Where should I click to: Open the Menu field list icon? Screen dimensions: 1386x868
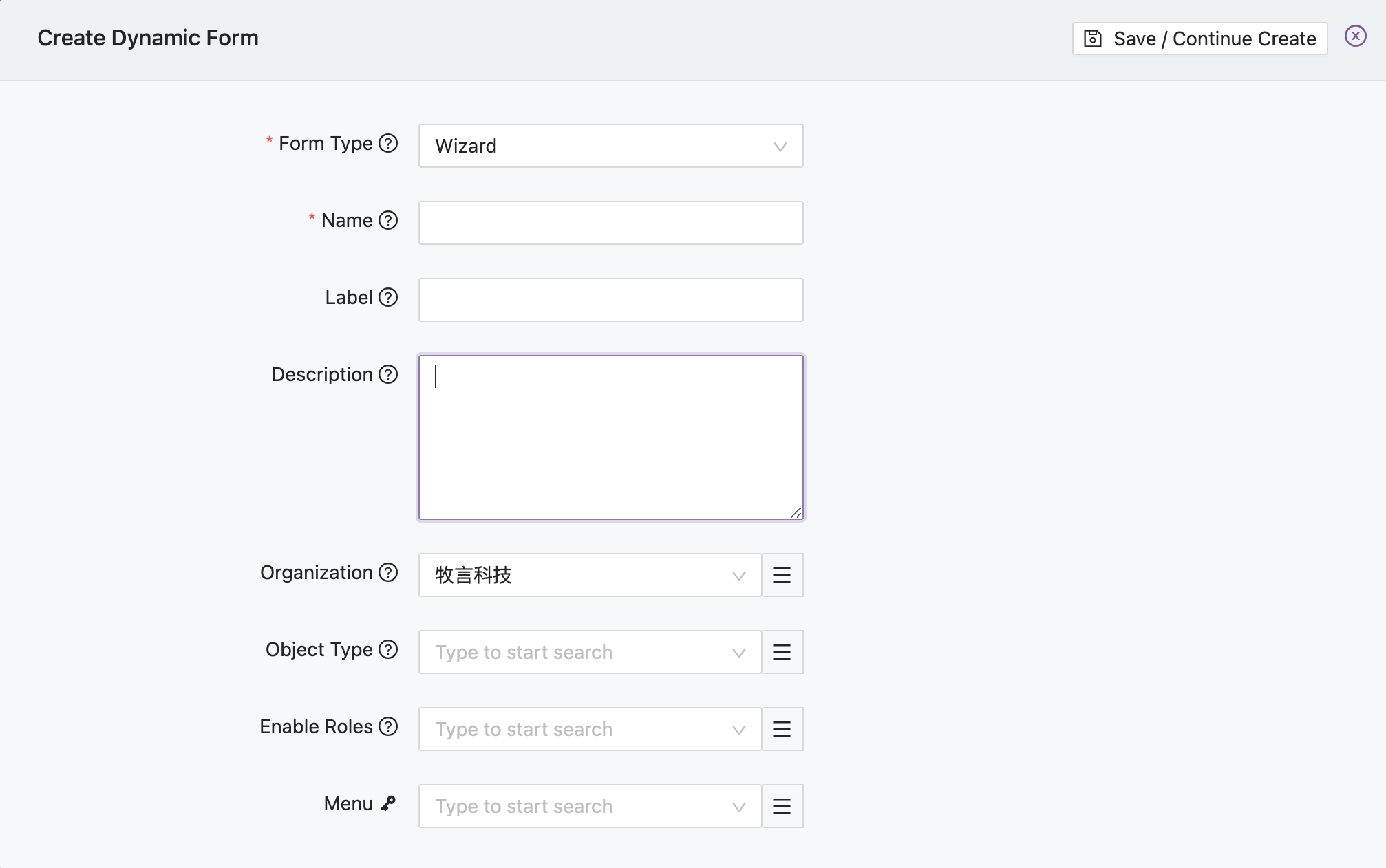coord(782,806)
